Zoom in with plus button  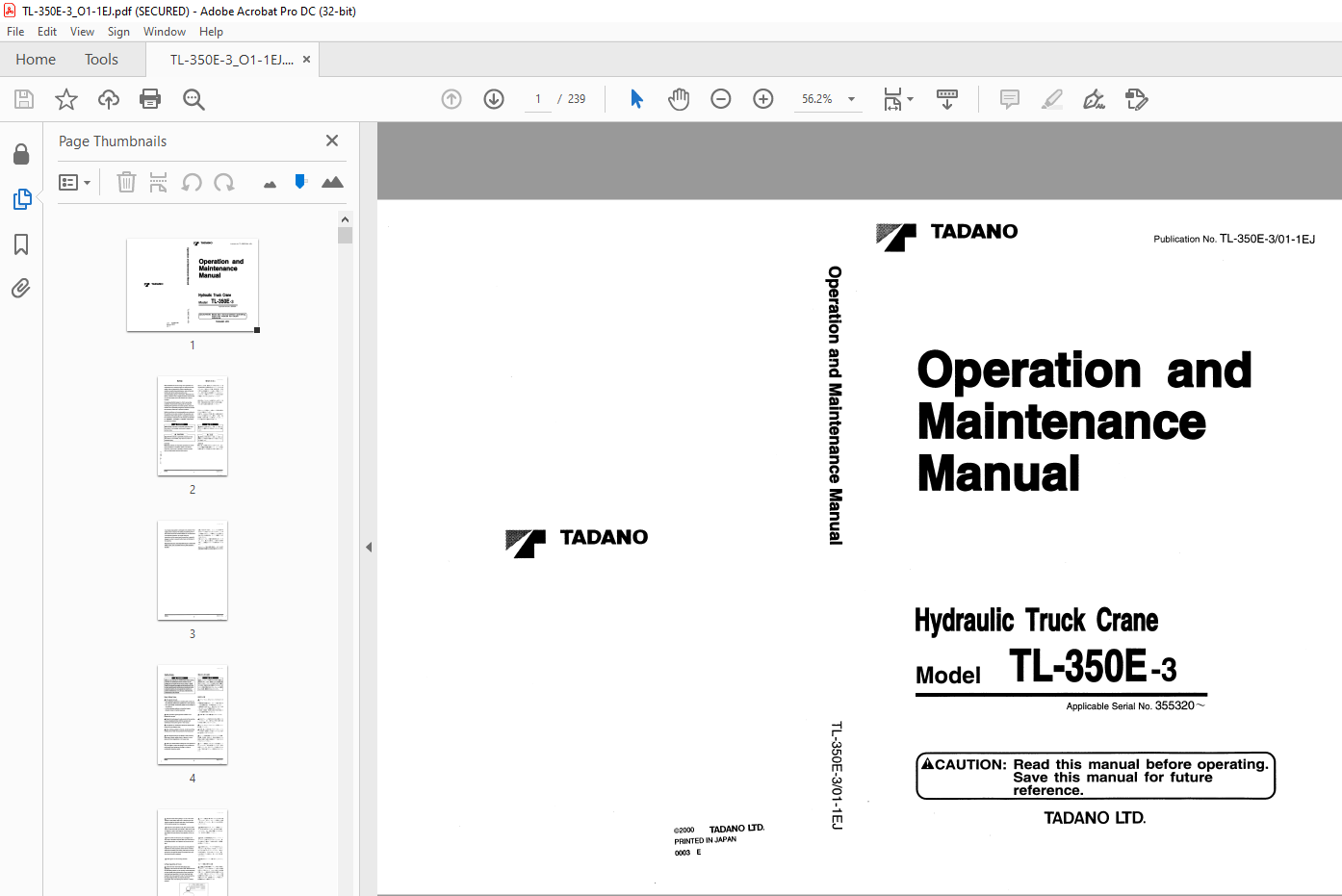click(763, 99)
